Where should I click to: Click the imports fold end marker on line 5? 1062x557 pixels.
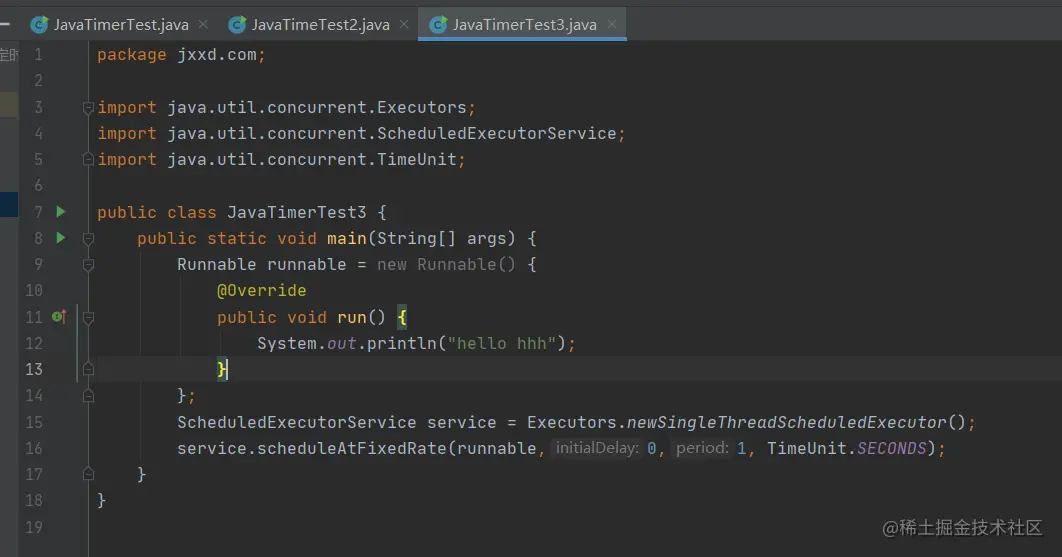[88, 160]
